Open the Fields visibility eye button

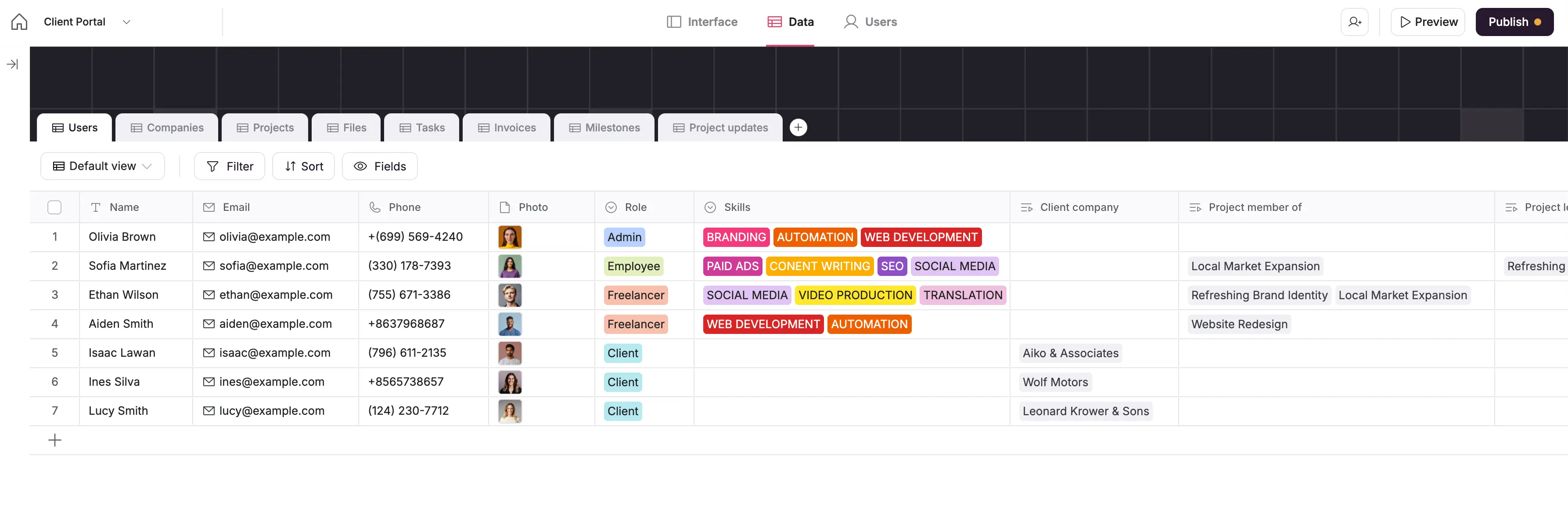tap(380, 167)
